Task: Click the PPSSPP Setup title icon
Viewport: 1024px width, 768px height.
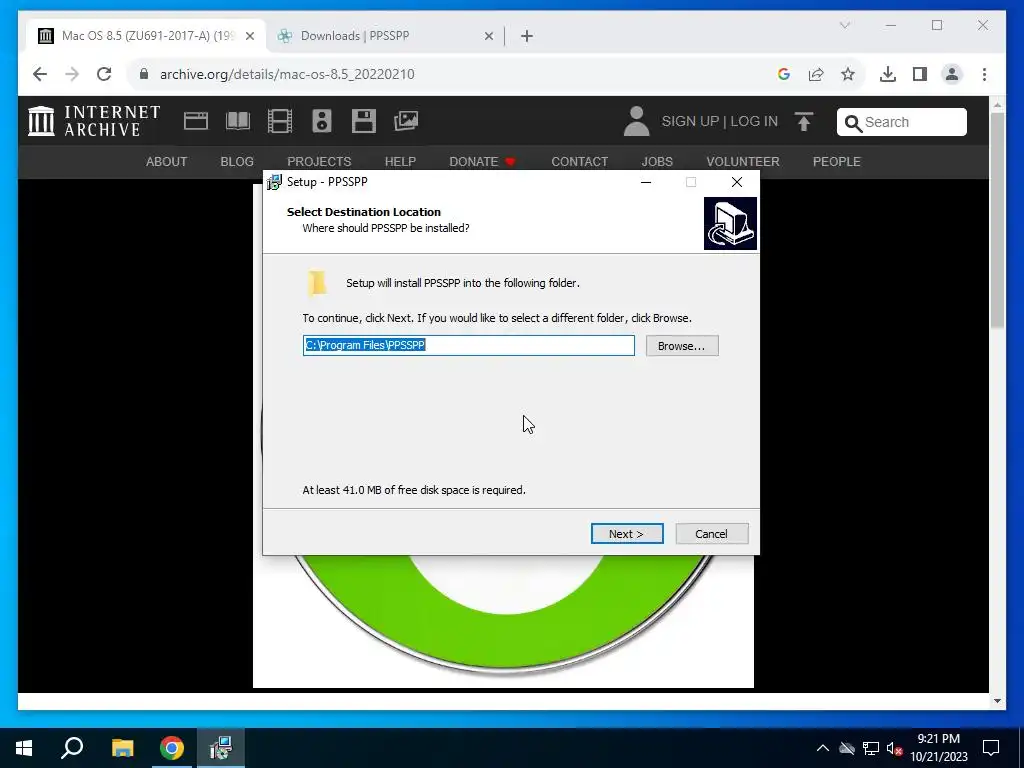Action: click(274, 182)
